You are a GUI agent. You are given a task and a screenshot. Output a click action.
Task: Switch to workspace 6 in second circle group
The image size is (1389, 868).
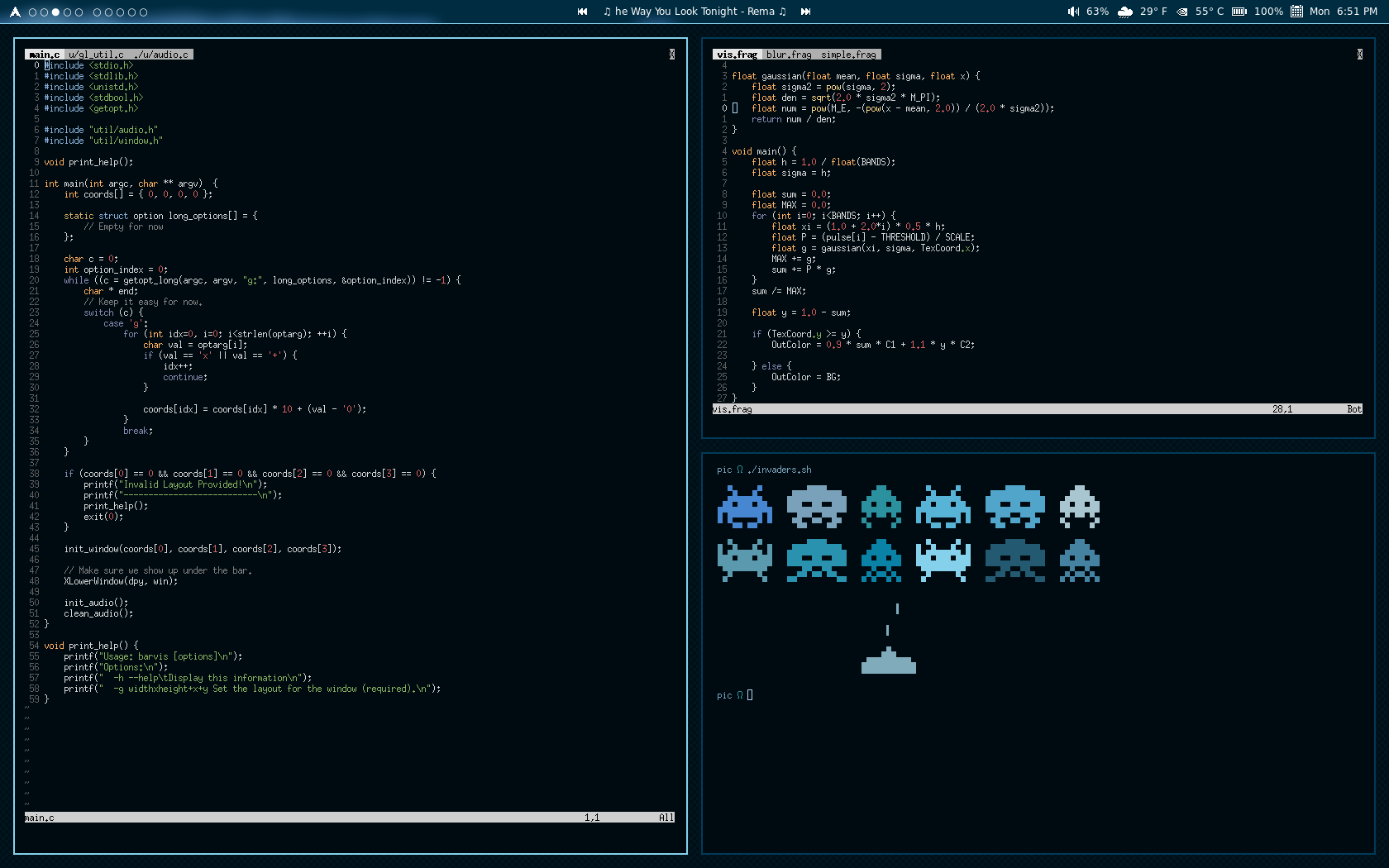(97, 12)
